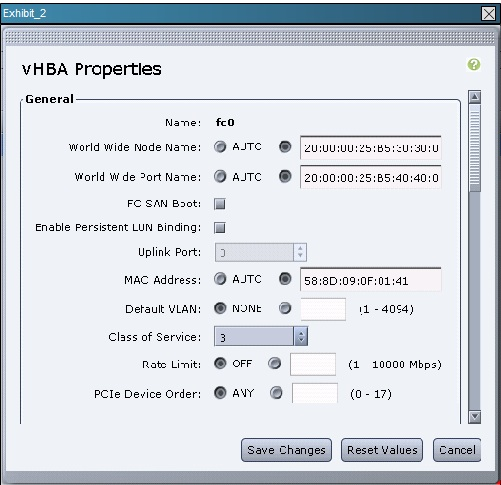The width and height of the screenshot is (501, 485).
Task: Close the Exhibit_2 window
Action: (x=489, y=14)
